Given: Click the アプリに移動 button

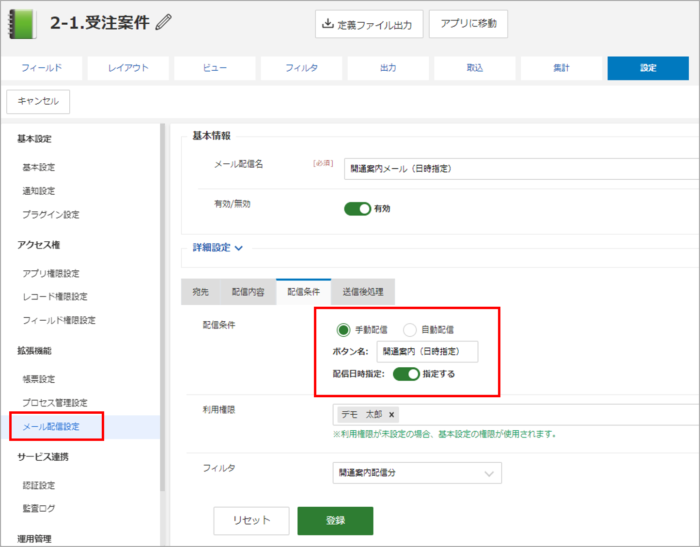Looking at the screenshot, I should tap(468, 24).
